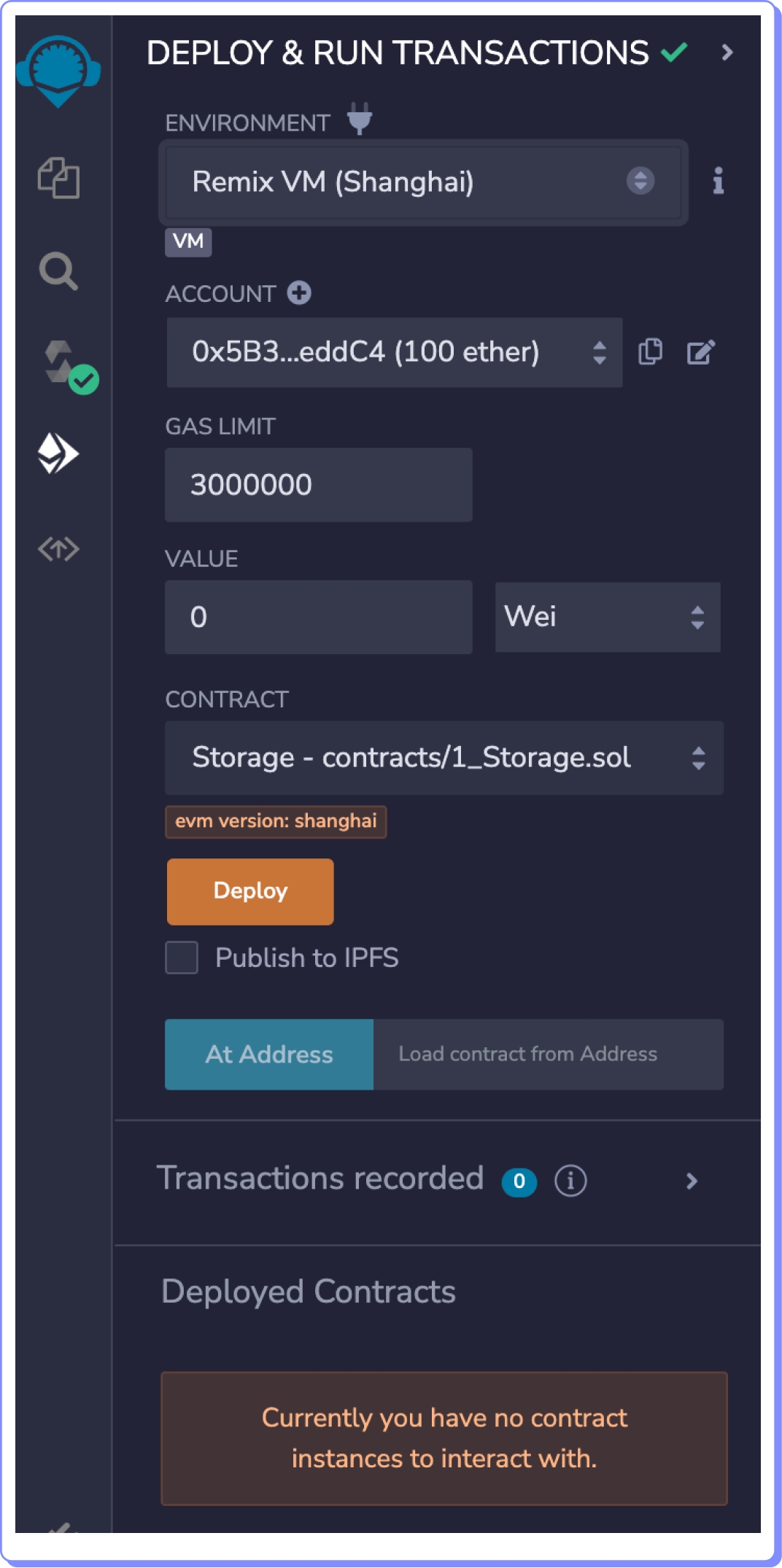
Task: Open the Wei unit dropdown
Action: (607, 617)
